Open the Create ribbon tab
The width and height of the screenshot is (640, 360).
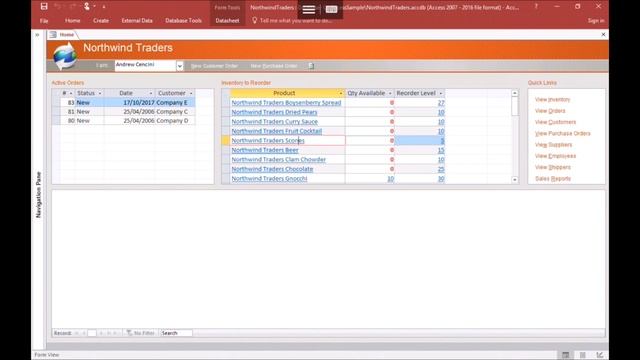point(101,20)
